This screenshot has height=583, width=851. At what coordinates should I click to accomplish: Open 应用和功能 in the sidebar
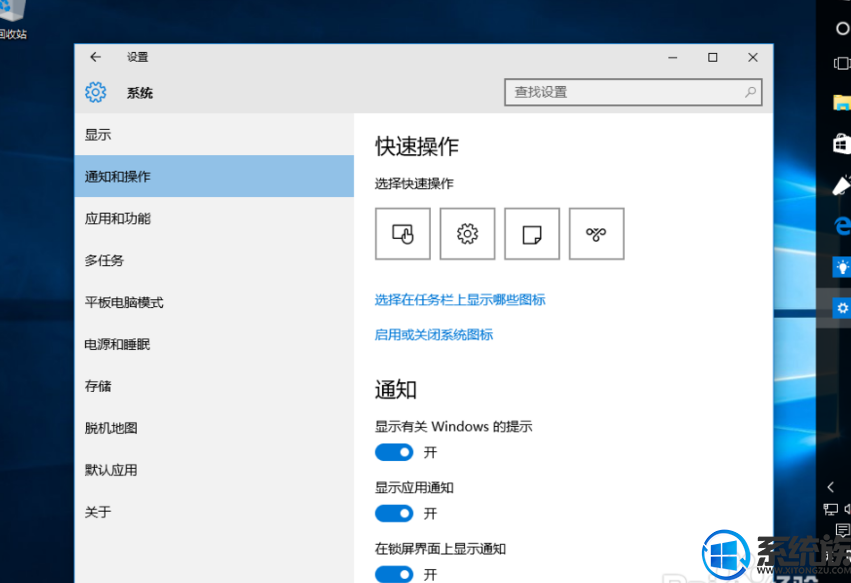coord(214,218)
